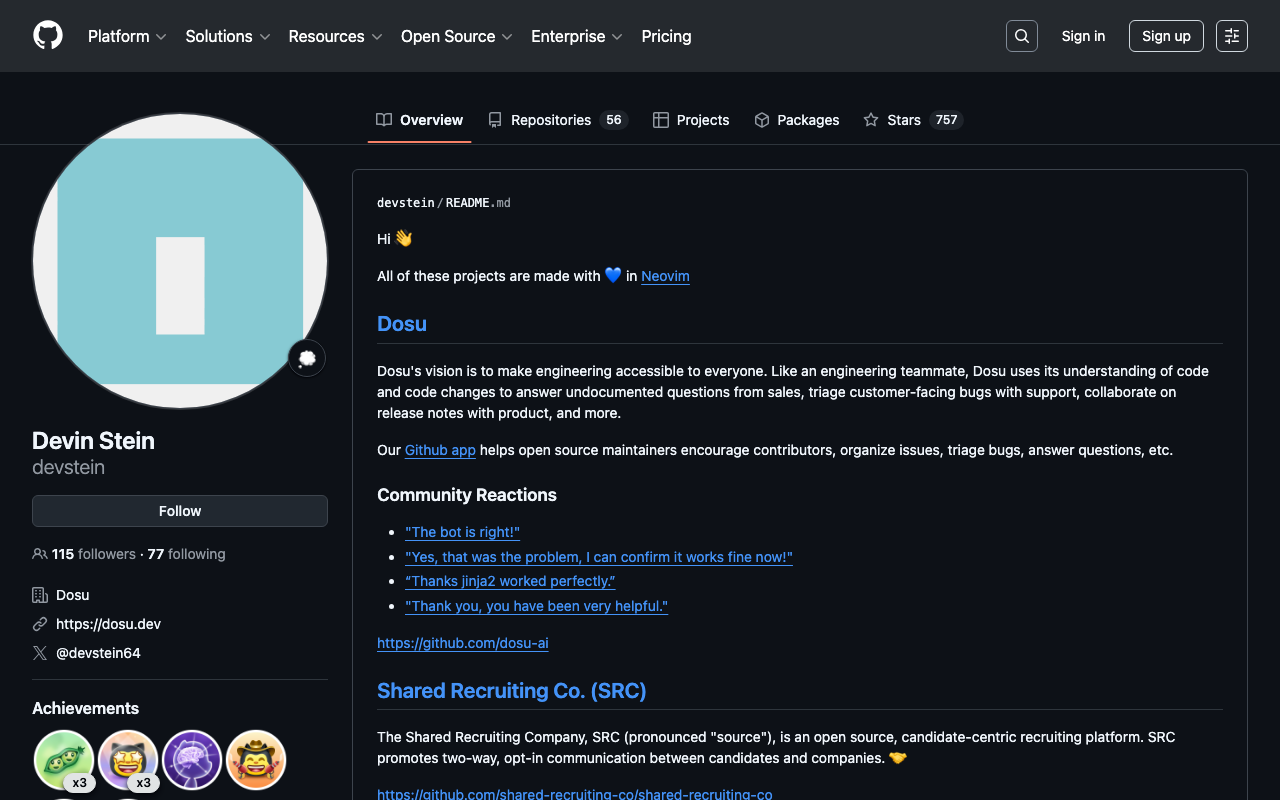Open the devstein repository link in README path
This screenshot has height=800, width=1280.
point(406,203)
